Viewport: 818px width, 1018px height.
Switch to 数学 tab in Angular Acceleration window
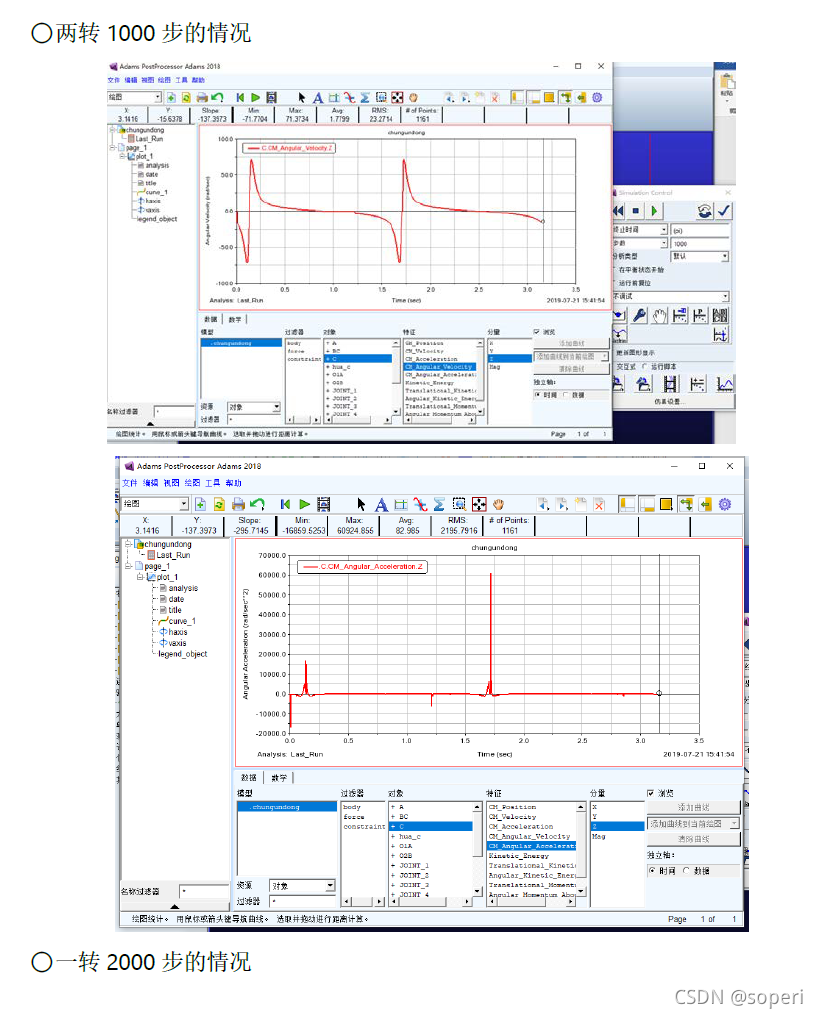(279, 777)
